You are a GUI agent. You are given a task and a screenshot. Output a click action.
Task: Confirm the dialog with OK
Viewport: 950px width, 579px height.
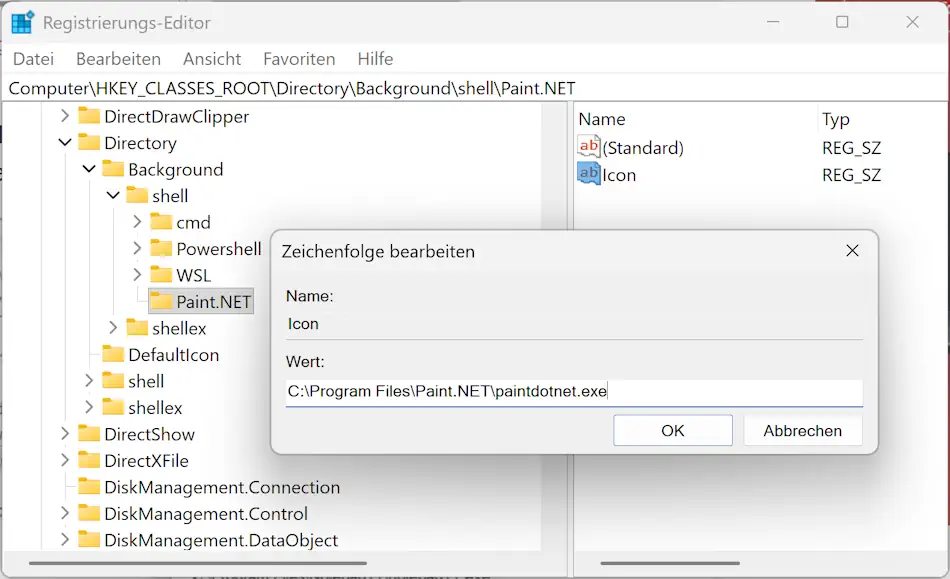(673, 431)
